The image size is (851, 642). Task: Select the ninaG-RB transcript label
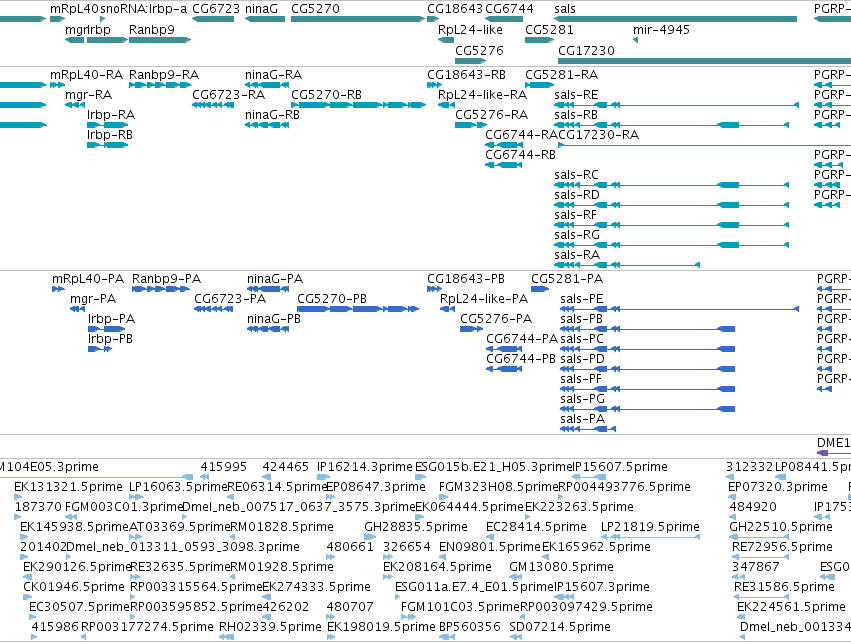[272, 115]
